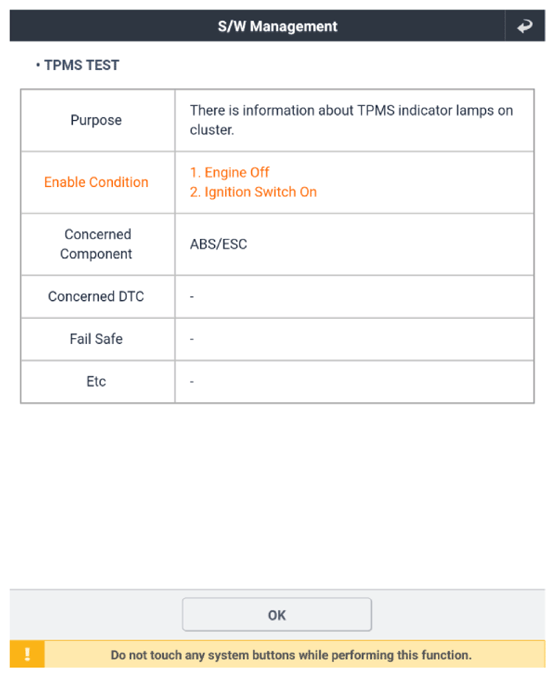Screen dimensions: 555x677
Task: Select the Concerned DTC dash value
Action: (192, 297)
